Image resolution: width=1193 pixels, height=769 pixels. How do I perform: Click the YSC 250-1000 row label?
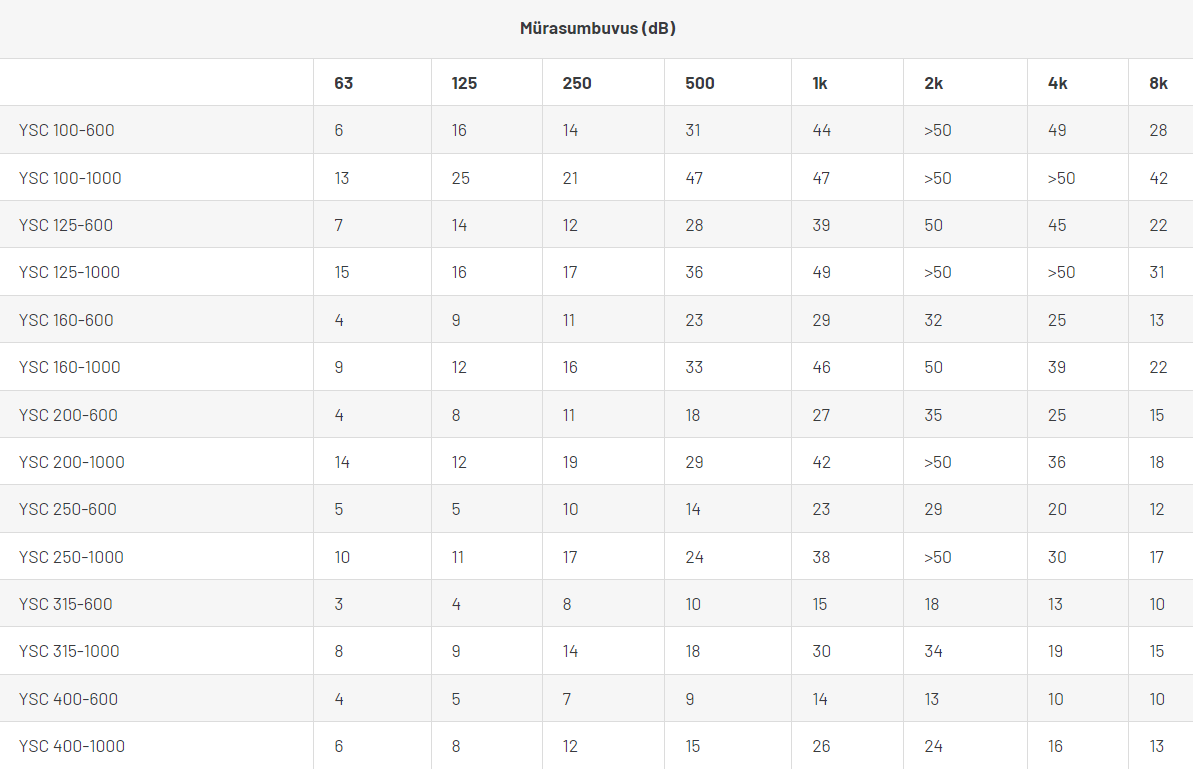point(71,557)
